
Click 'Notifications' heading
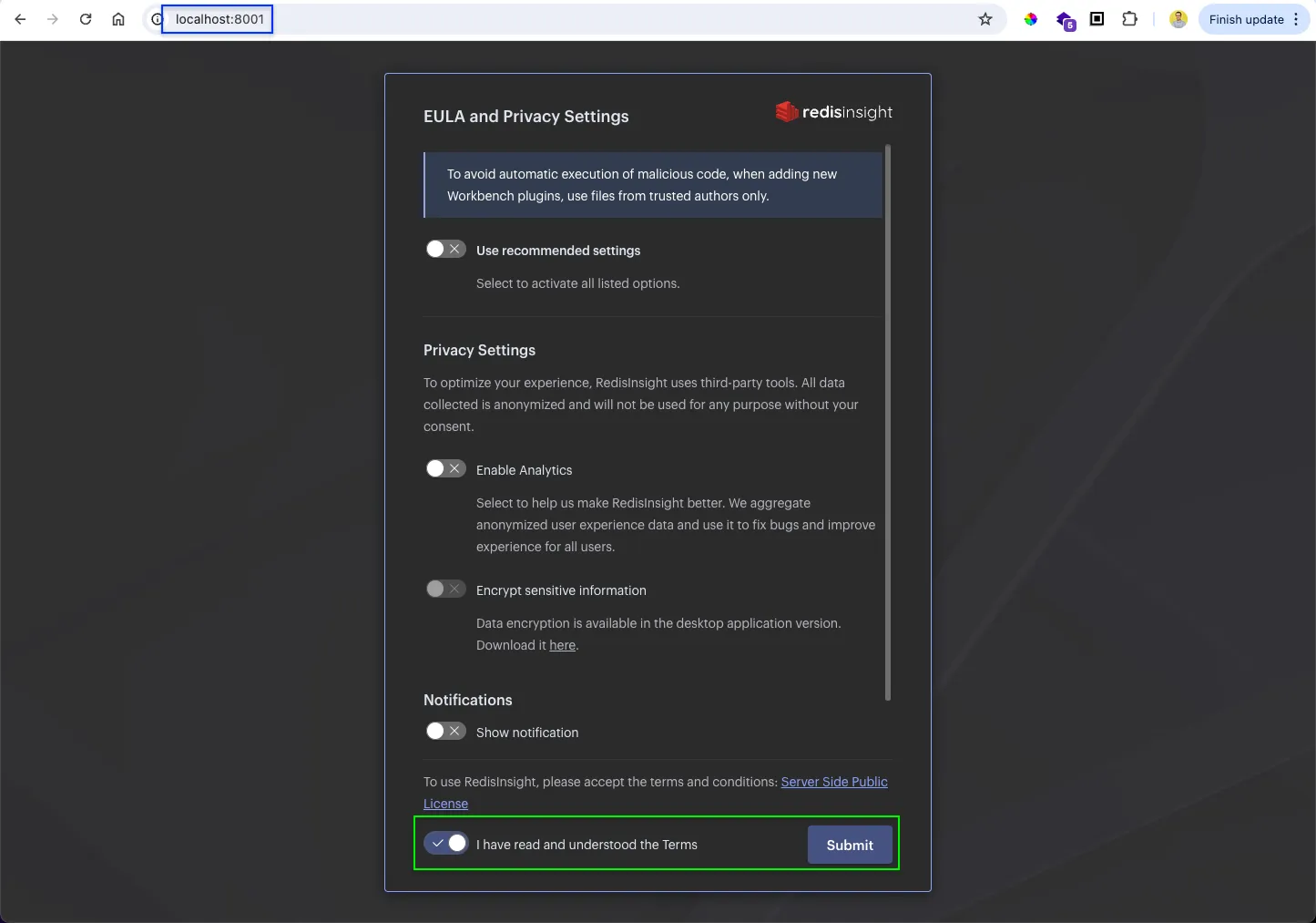point(467,700)
